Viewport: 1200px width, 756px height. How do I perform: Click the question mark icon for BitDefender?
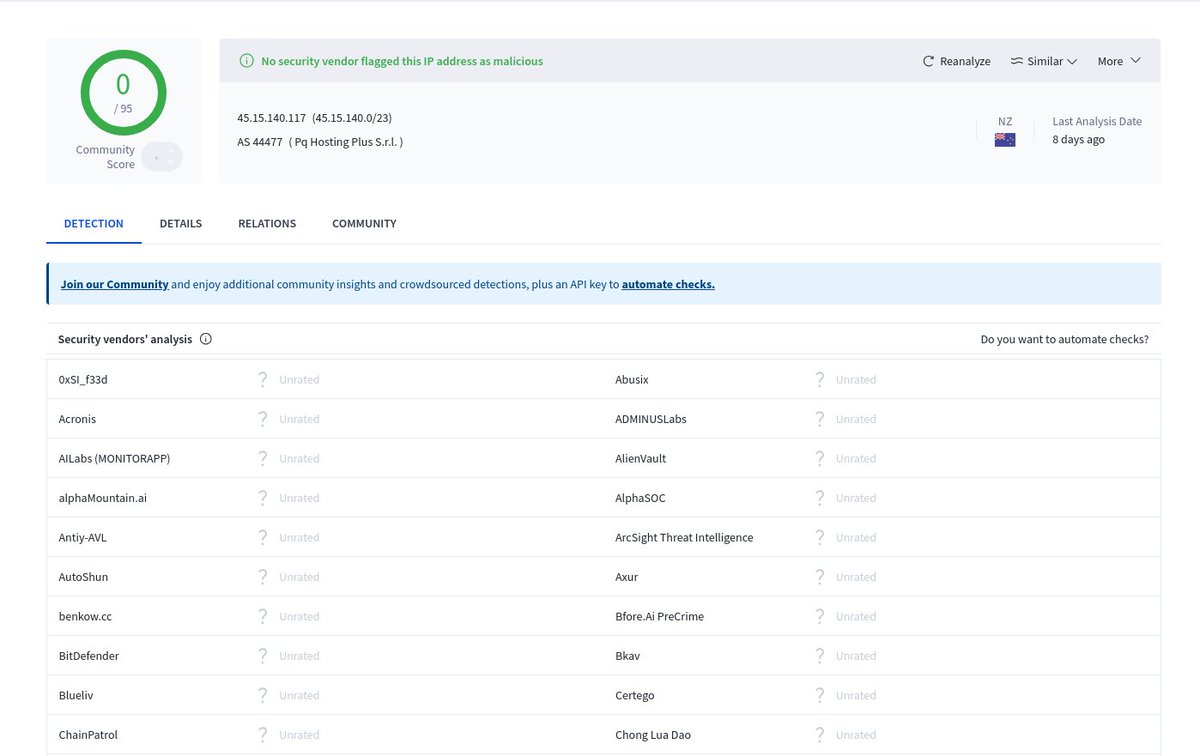[263, 656]
